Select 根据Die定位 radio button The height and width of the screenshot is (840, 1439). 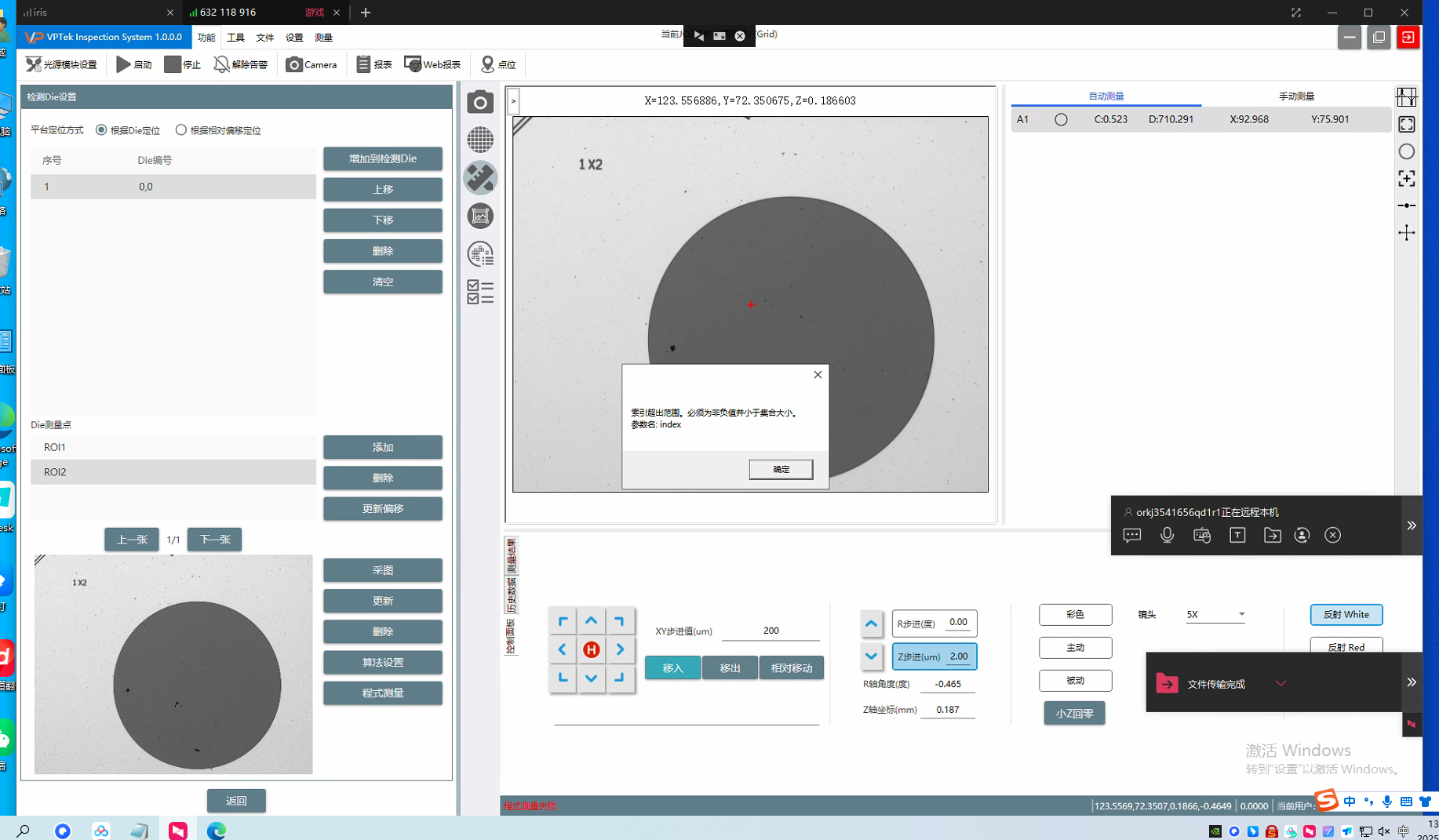[x=101, y=130]
